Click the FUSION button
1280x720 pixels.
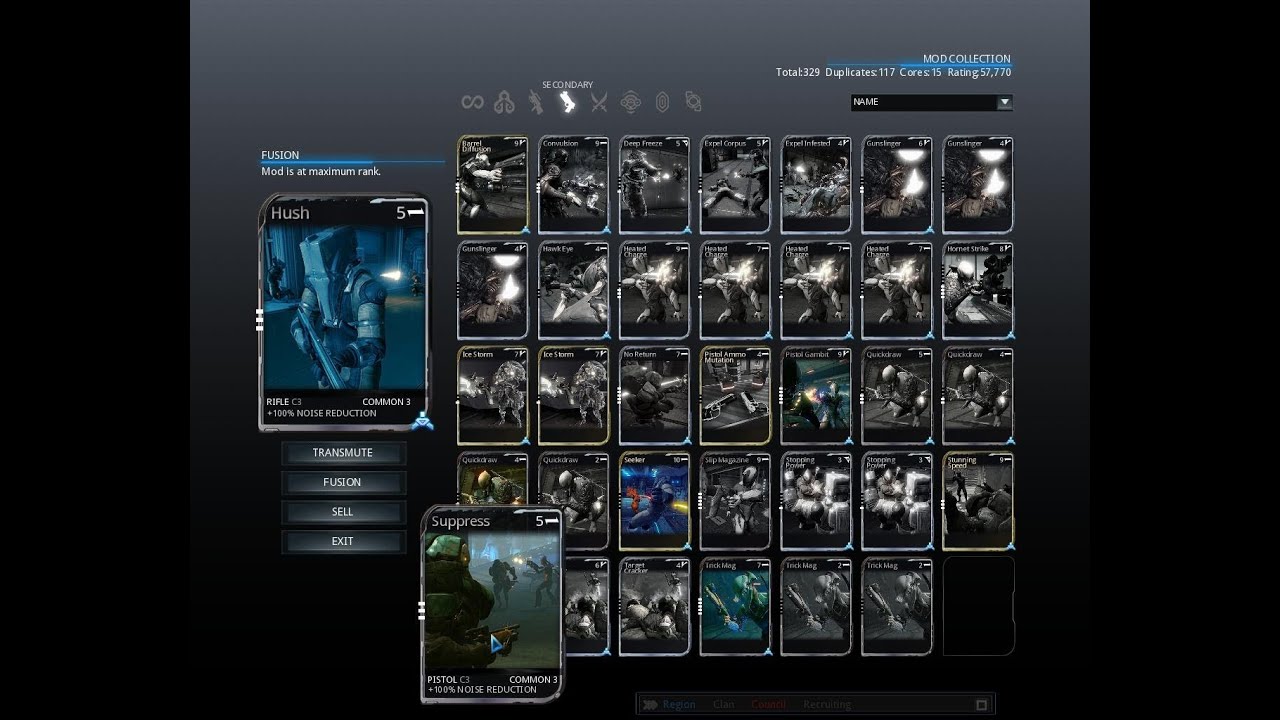tap(343, 482)
